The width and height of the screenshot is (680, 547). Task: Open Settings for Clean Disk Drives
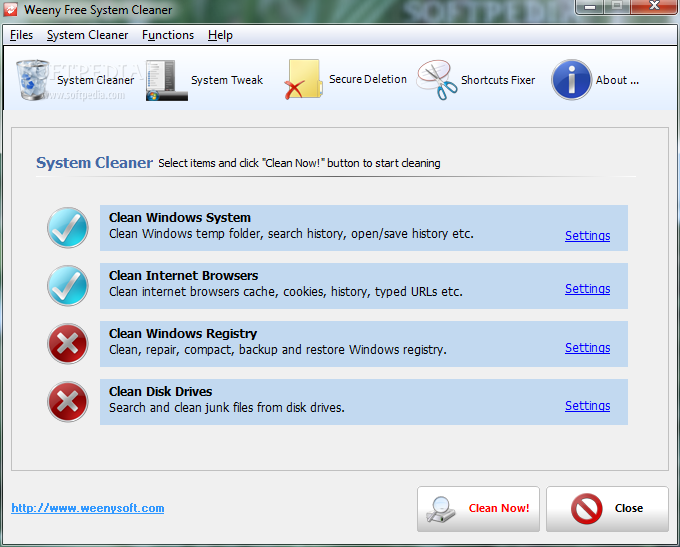point(587,406)
